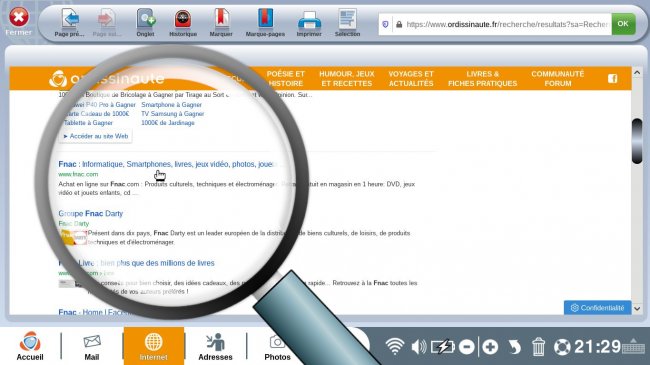
Task: Go to Accueil in bottom bar
Action: click(x=30, y=346)
